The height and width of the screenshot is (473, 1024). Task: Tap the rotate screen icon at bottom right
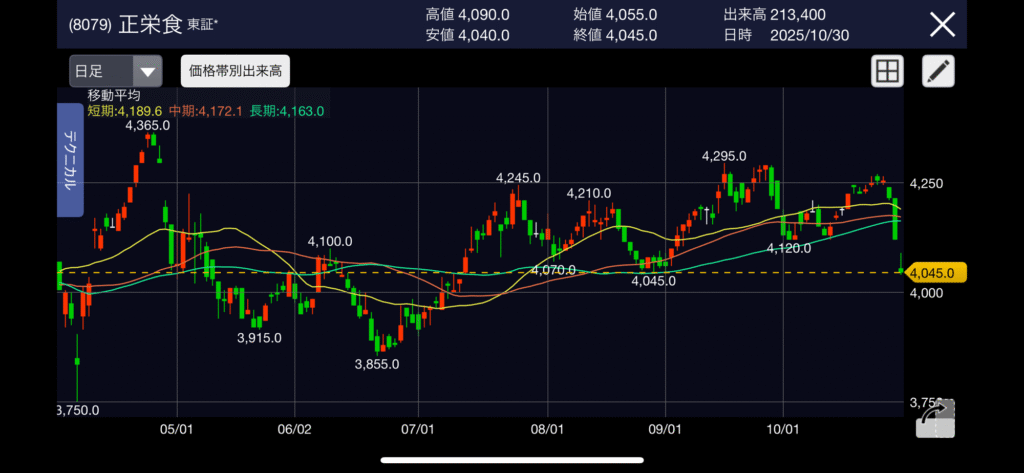(x=934, y=417)
